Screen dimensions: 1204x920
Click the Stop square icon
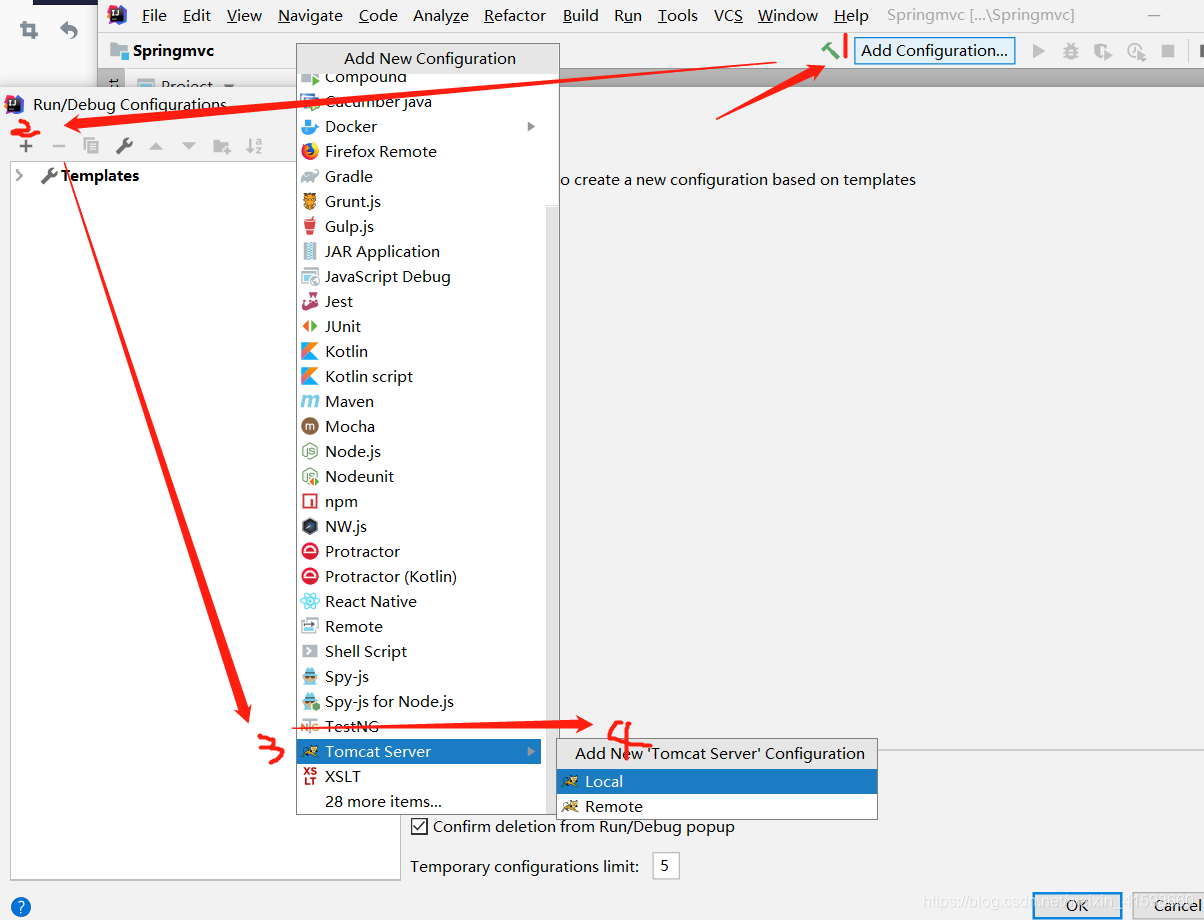point(1167,51)
